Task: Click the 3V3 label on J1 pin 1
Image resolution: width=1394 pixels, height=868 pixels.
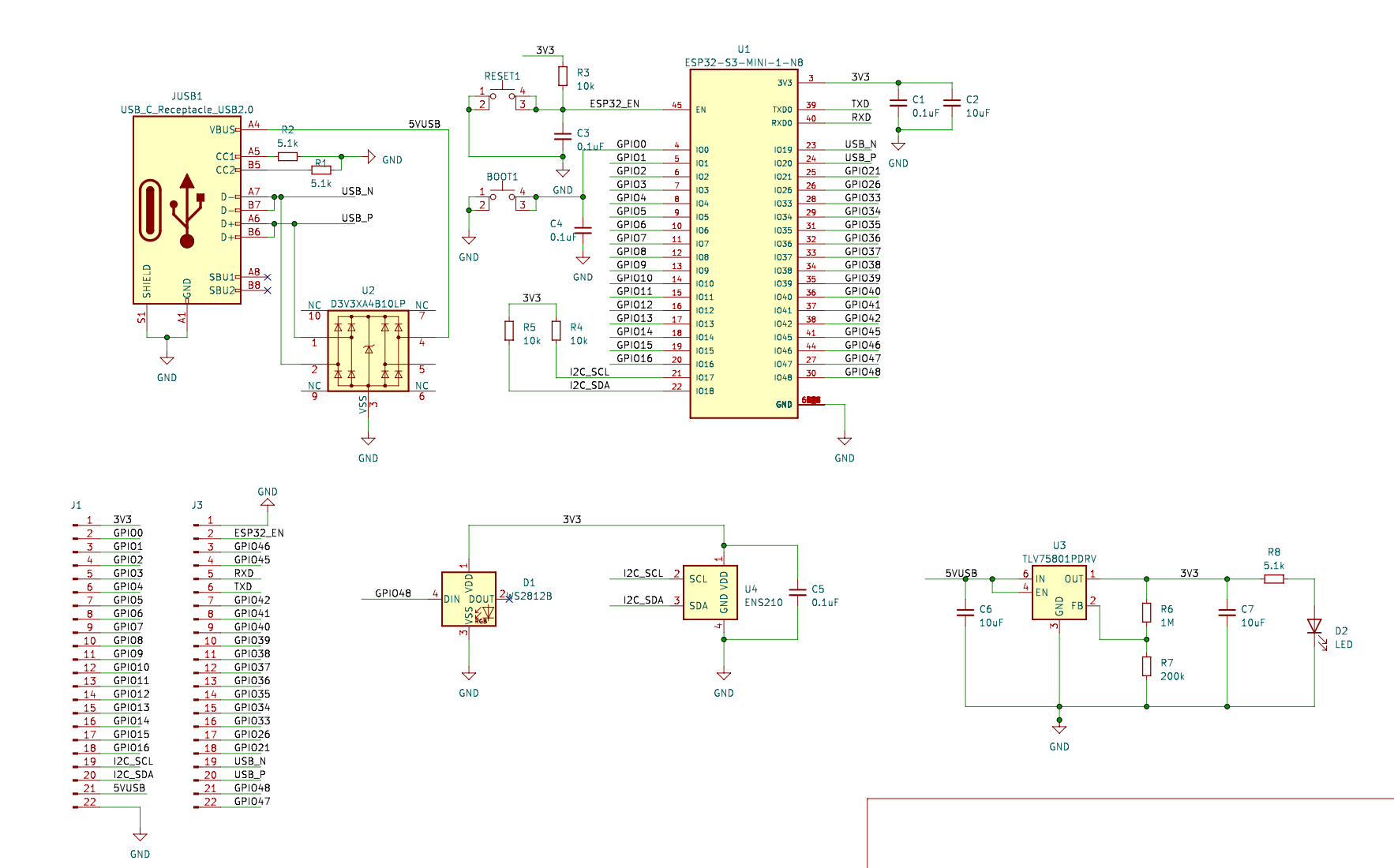Action: 122,519
